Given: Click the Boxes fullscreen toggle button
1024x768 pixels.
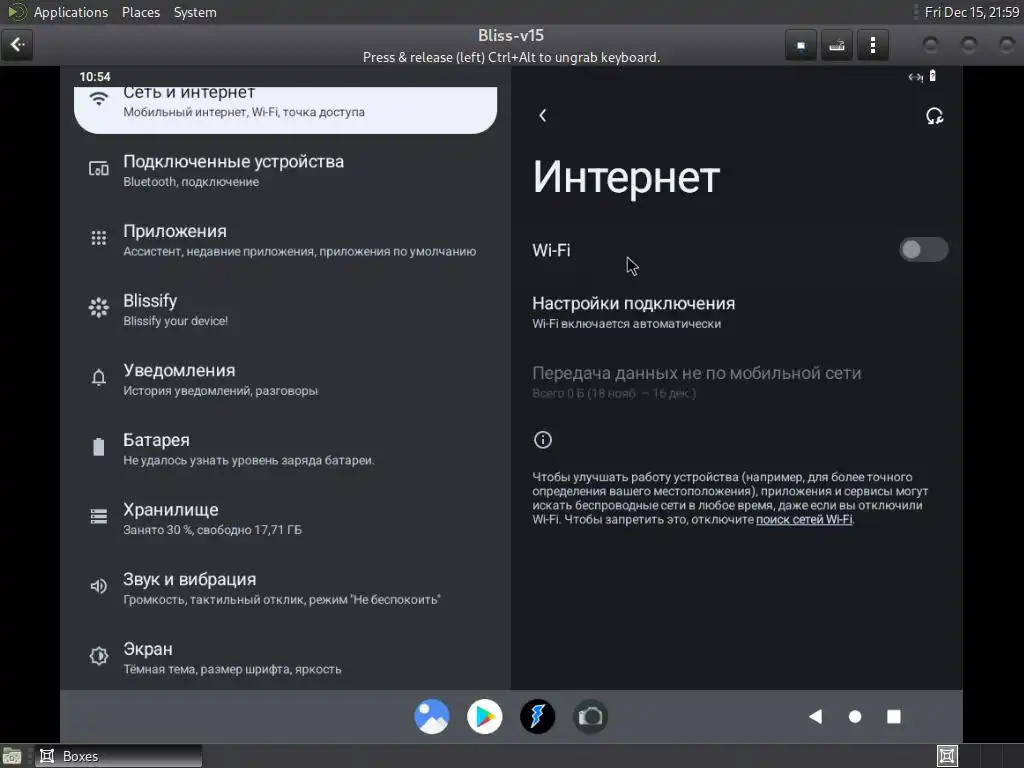Looking at the screenshot, I should 801,45.
